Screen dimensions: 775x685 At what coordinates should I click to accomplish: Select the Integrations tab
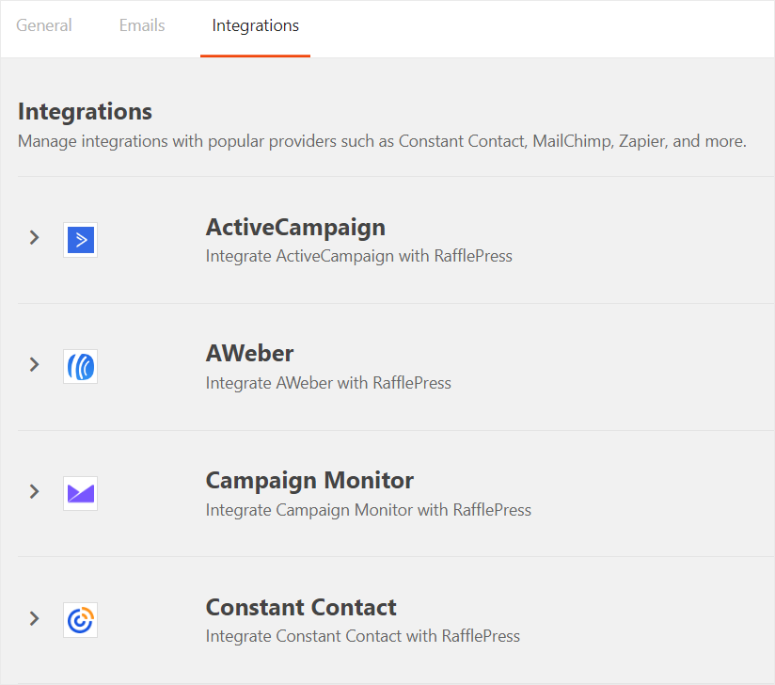coord(255,26)
